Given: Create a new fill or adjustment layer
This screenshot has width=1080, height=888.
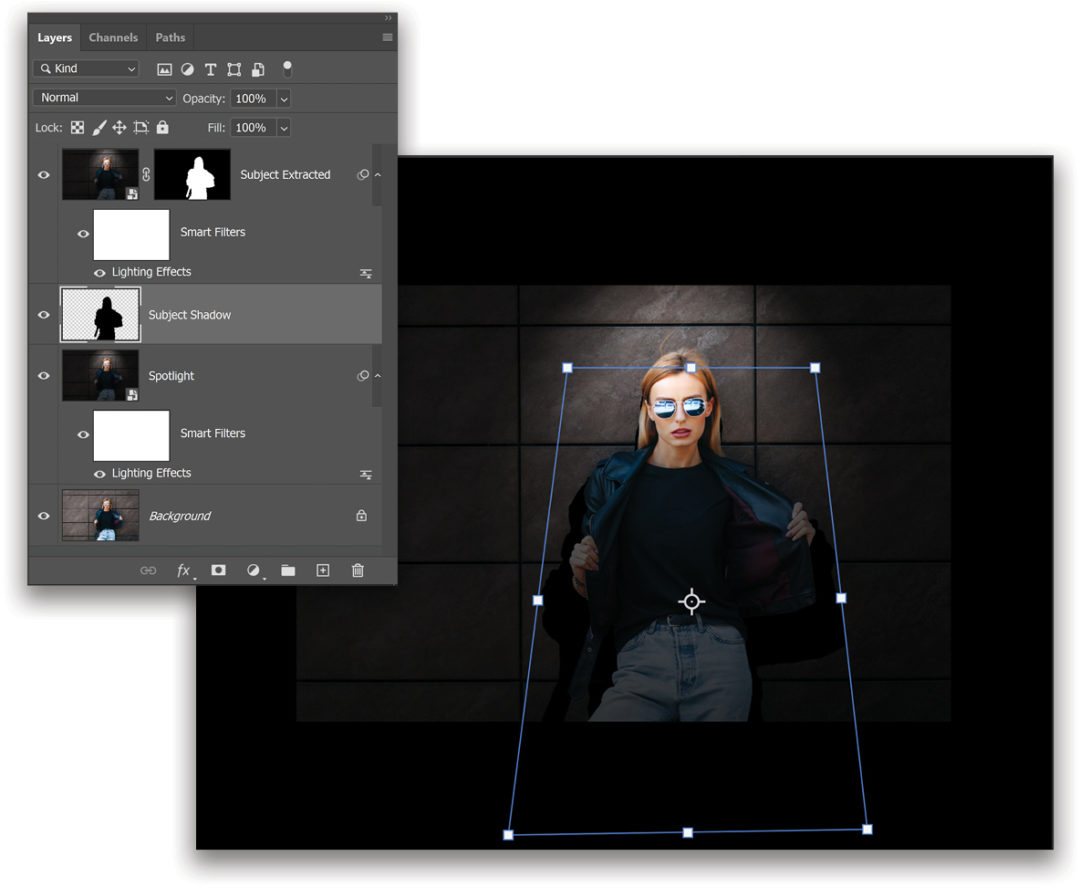Looking at the screenshot, I should [253, 570].
